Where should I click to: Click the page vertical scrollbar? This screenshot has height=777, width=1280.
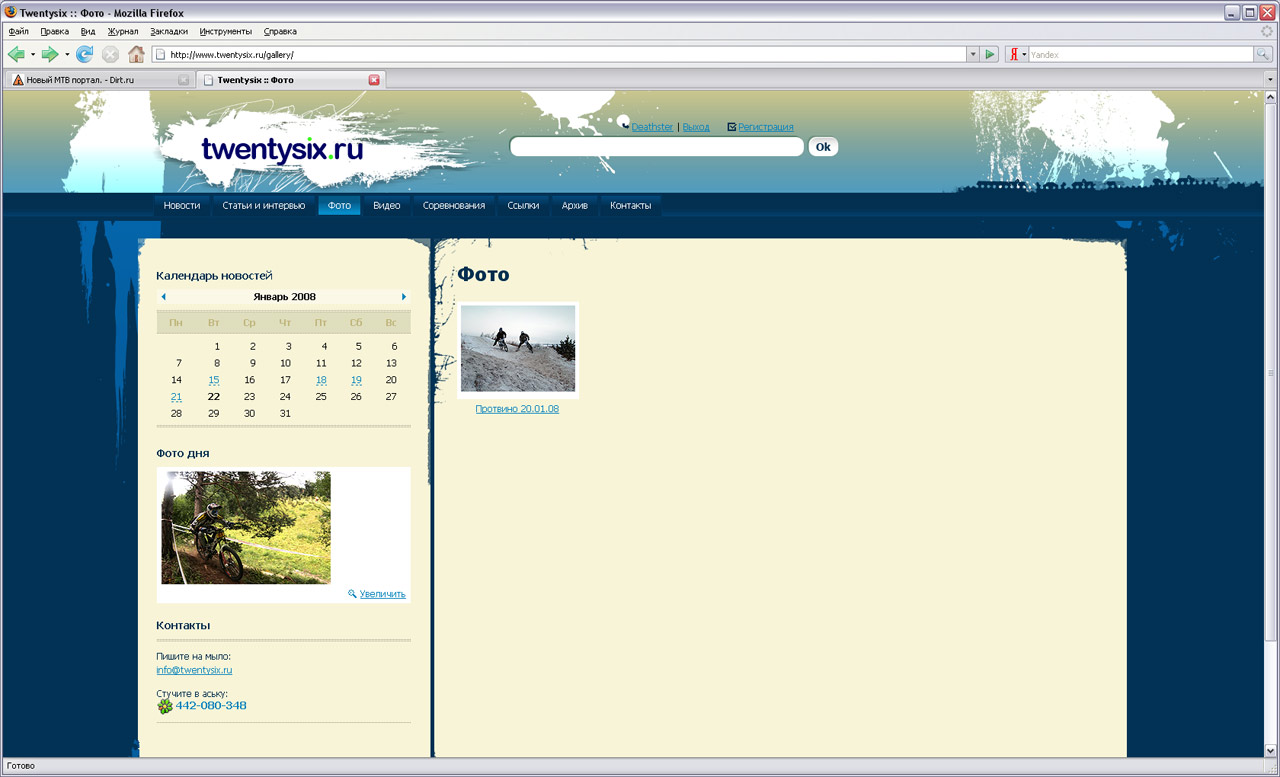(x=1271, y=373)
